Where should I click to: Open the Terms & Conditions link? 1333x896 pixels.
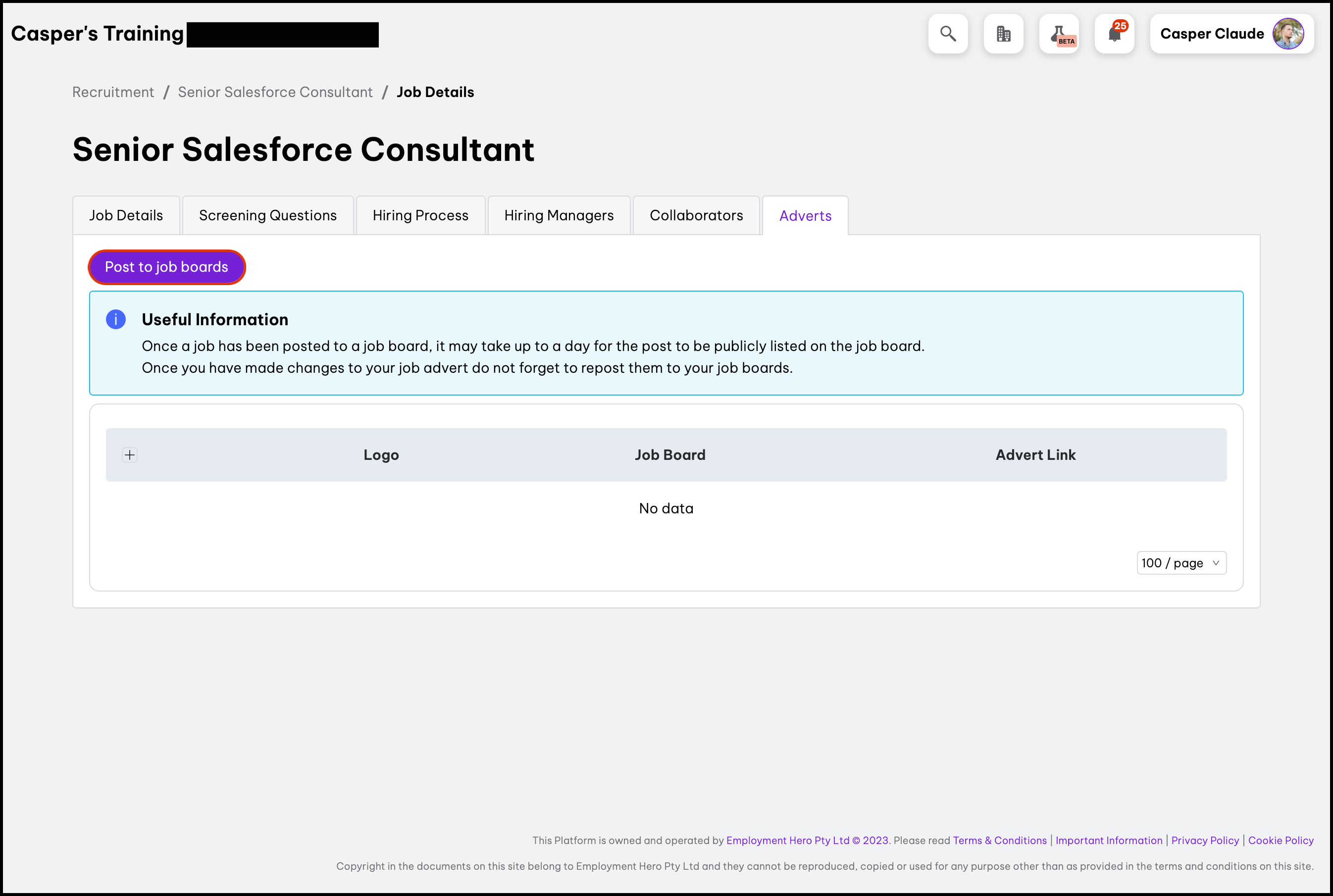[999, 840]
